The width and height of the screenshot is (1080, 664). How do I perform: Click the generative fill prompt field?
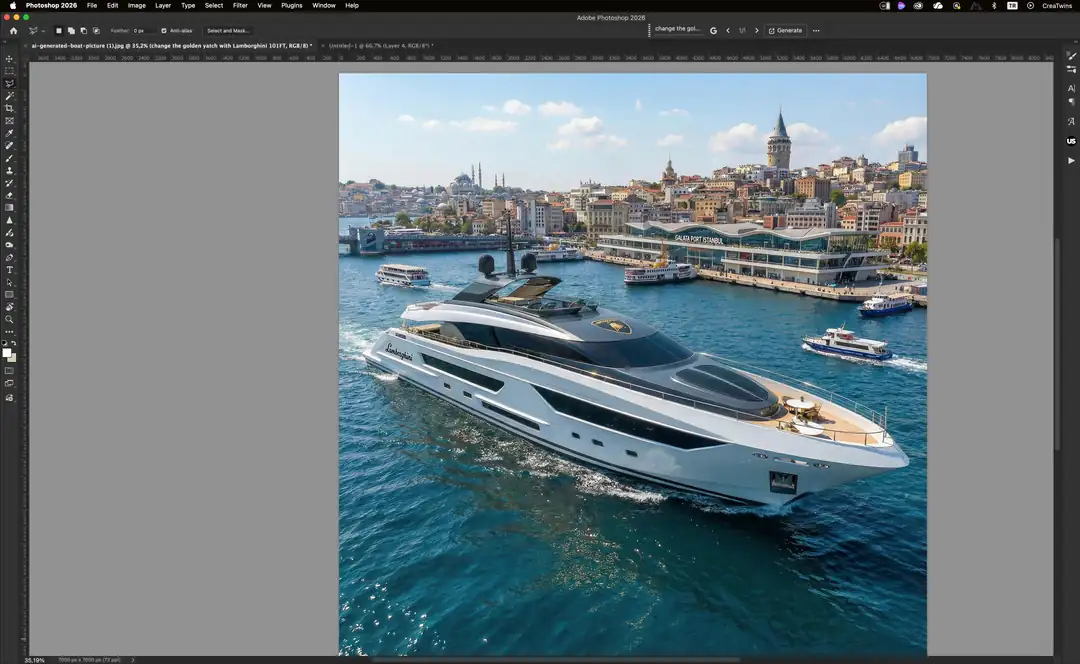678,29
